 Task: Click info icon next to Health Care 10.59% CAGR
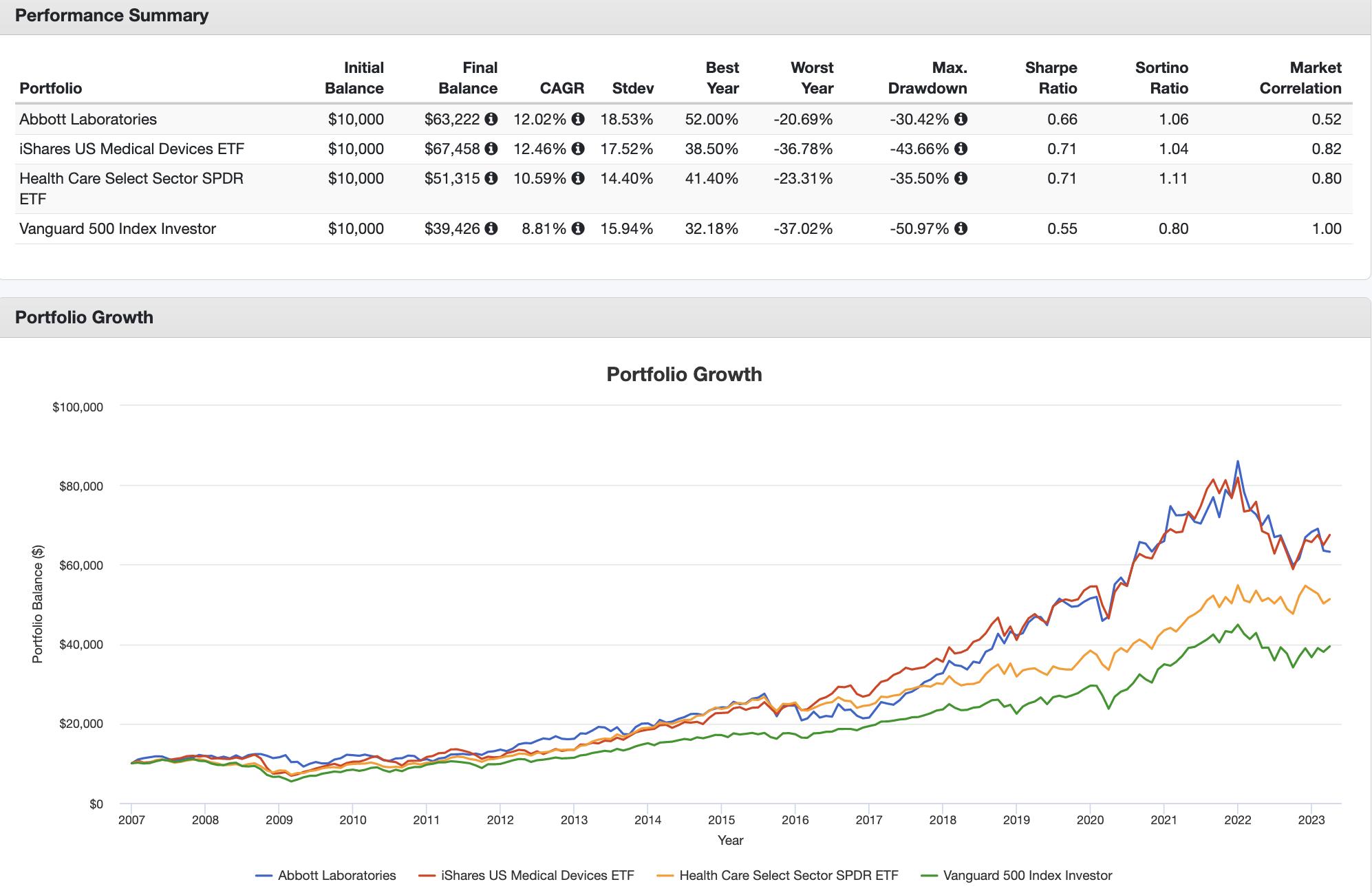(578, 178)
